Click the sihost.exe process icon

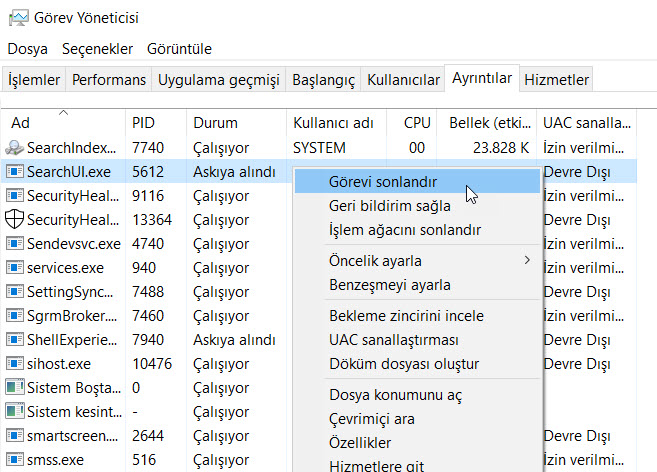click(15, 363)
